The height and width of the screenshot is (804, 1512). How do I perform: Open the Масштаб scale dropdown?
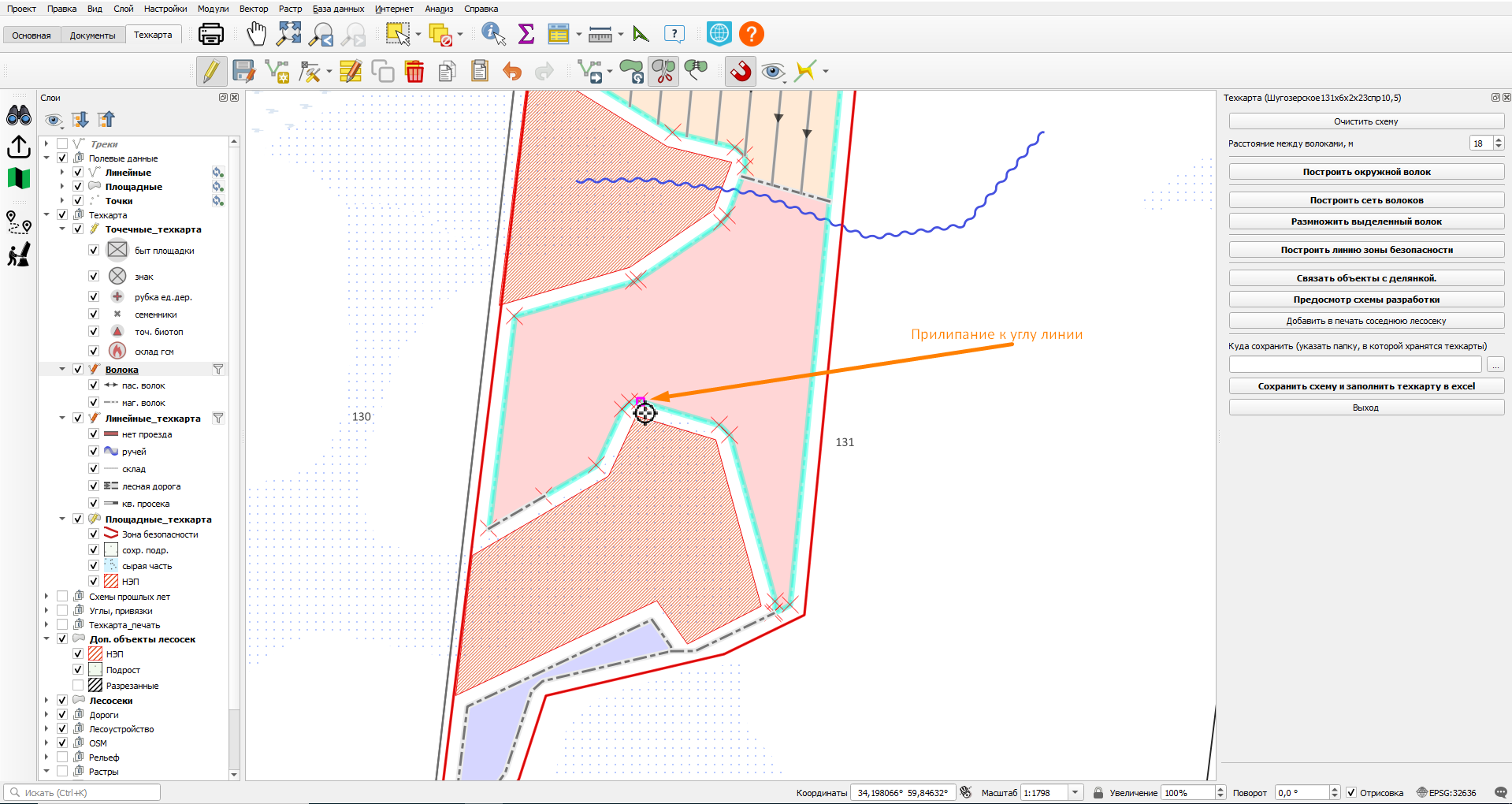point(1075,792)
